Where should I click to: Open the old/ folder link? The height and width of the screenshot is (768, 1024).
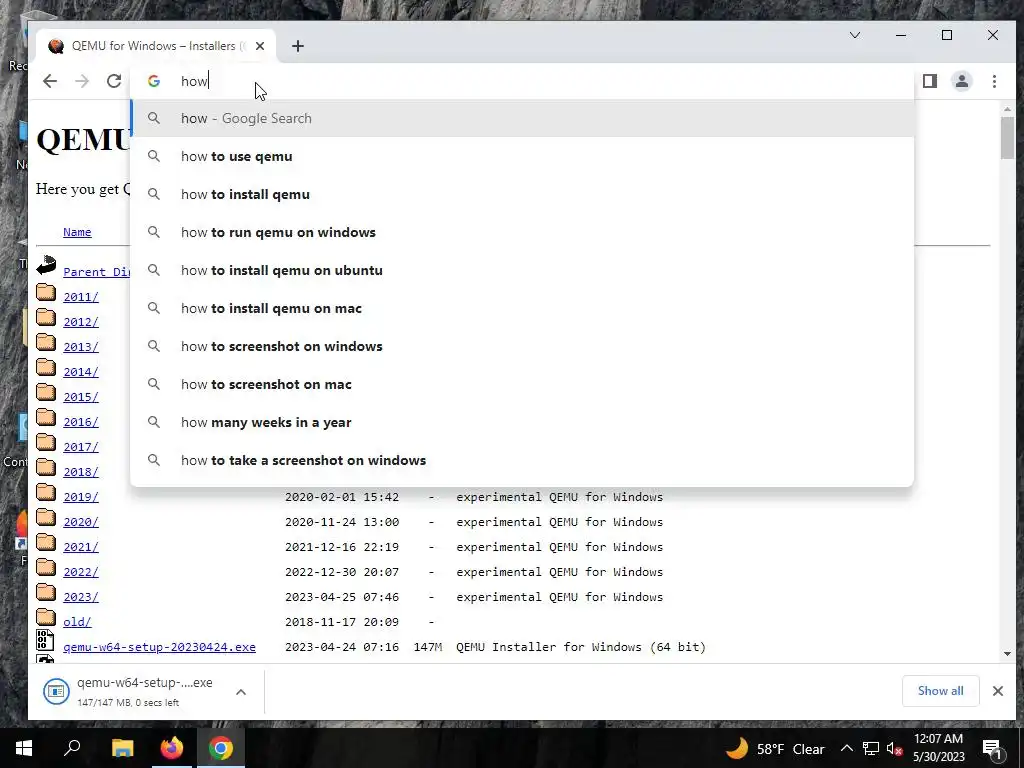click(x=77, y=622)
